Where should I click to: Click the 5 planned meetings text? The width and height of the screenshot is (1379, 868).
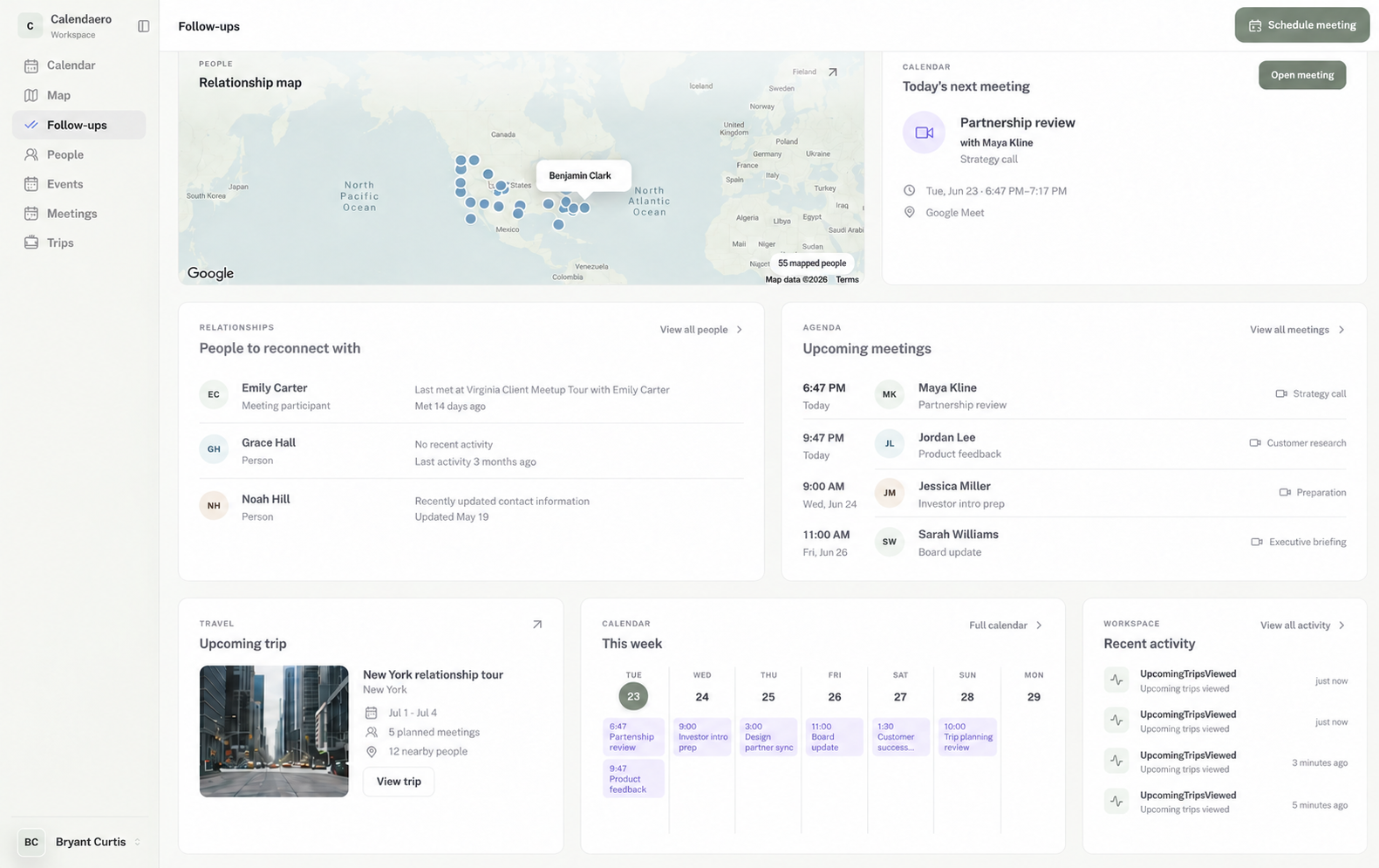coord(433,733)
